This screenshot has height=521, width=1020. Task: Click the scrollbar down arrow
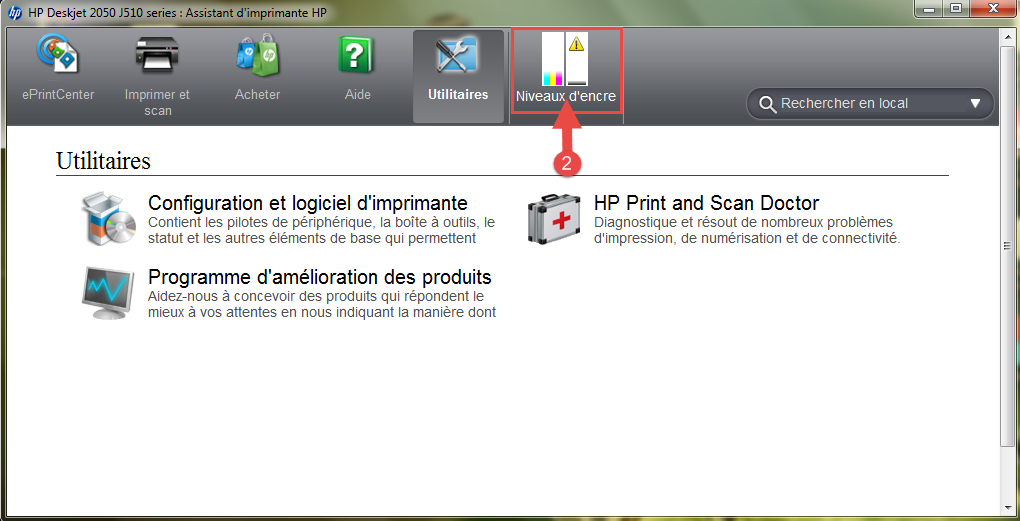[x=1006, y=507]
